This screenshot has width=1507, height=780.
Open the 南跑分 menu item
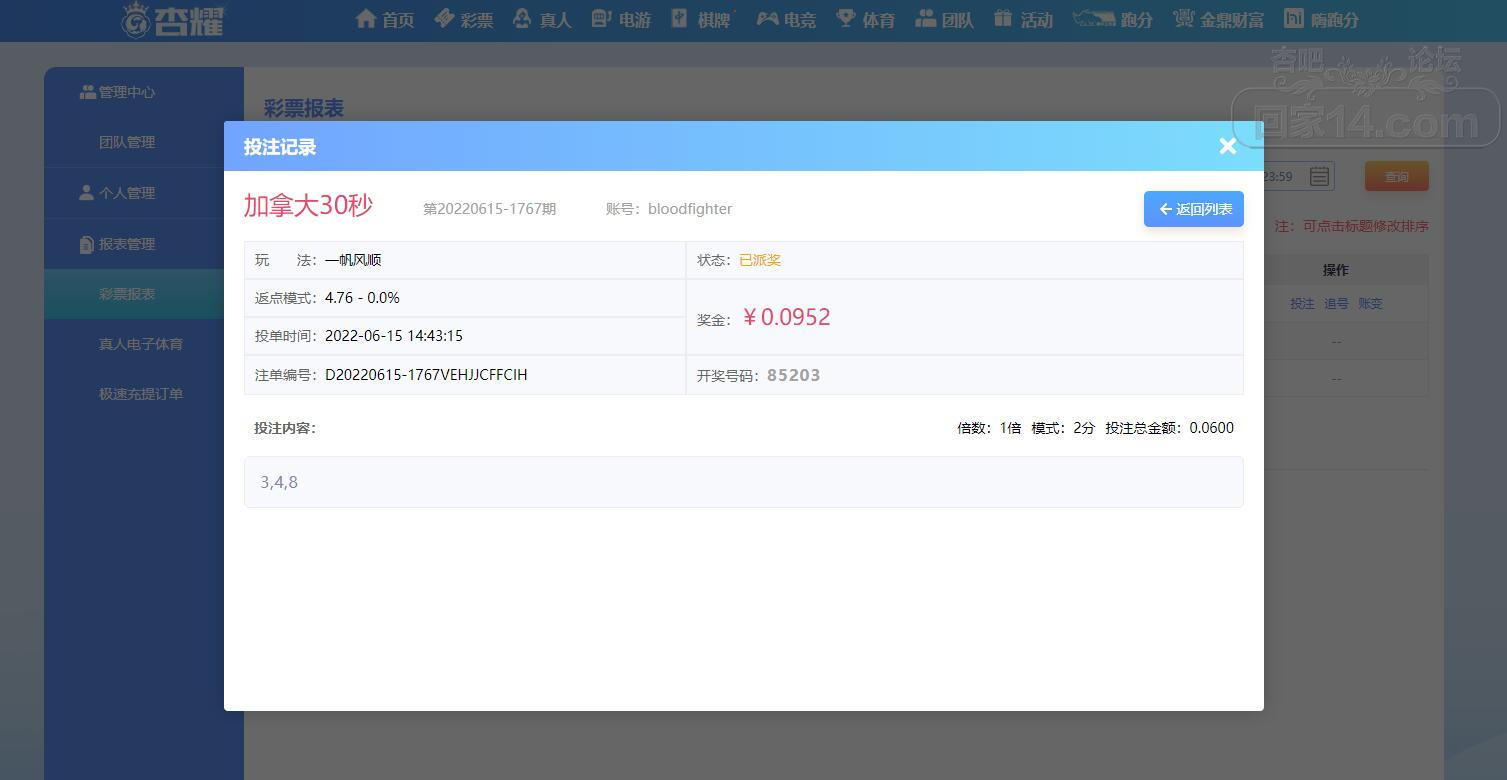pos(1321,19)
